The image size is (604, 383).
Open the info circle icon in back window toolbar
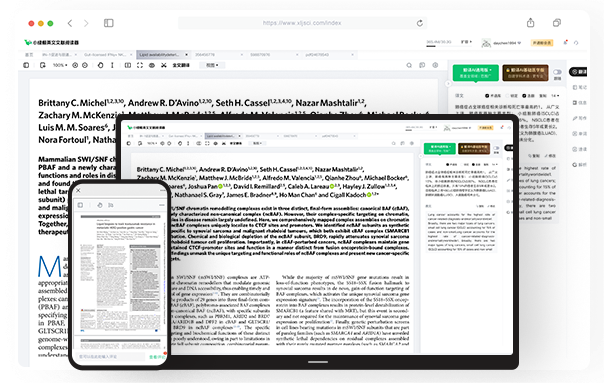click(x=435, y=65)
